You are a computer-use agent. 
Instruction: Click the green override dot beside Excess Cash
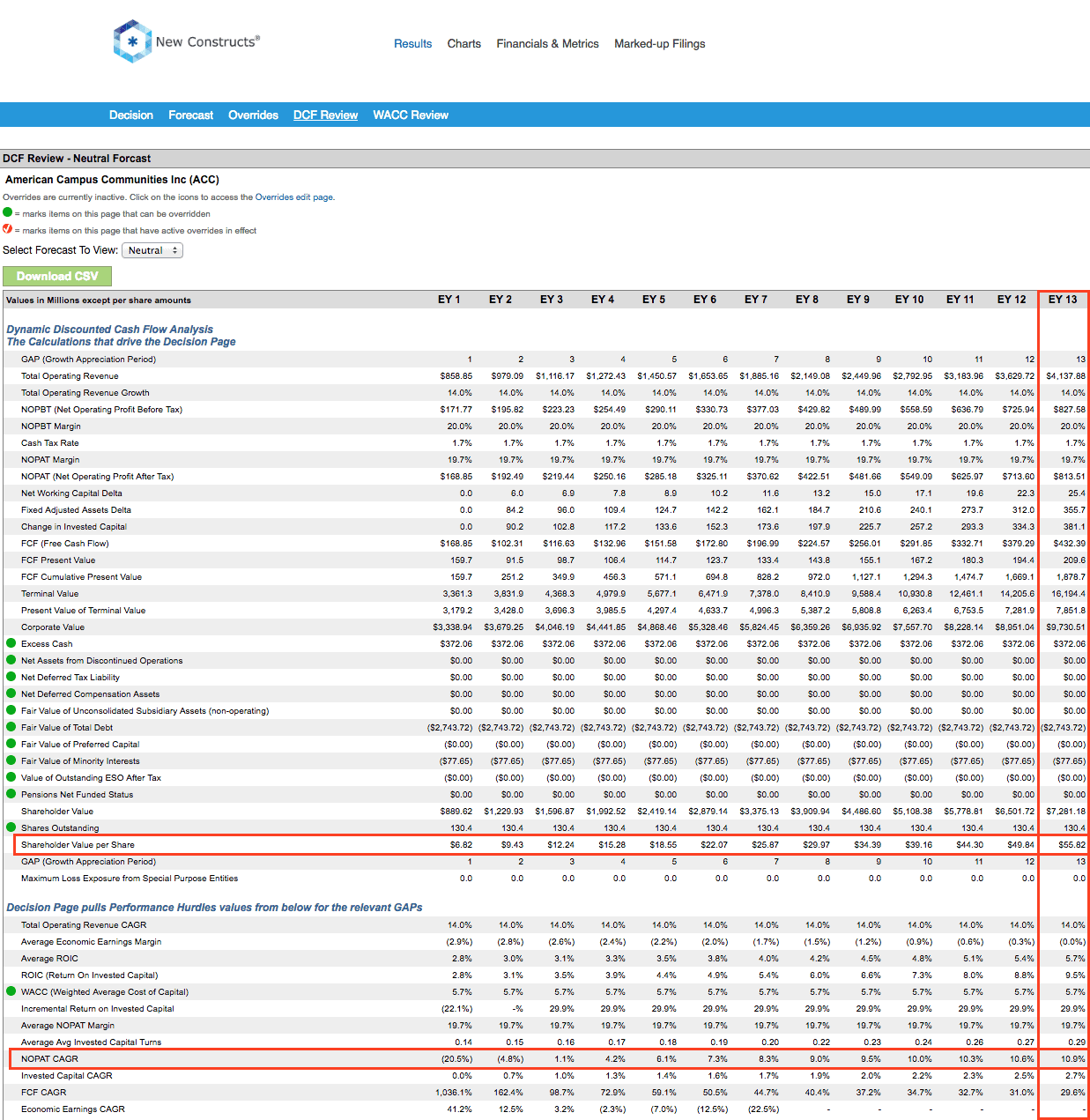tap(11, 643)
